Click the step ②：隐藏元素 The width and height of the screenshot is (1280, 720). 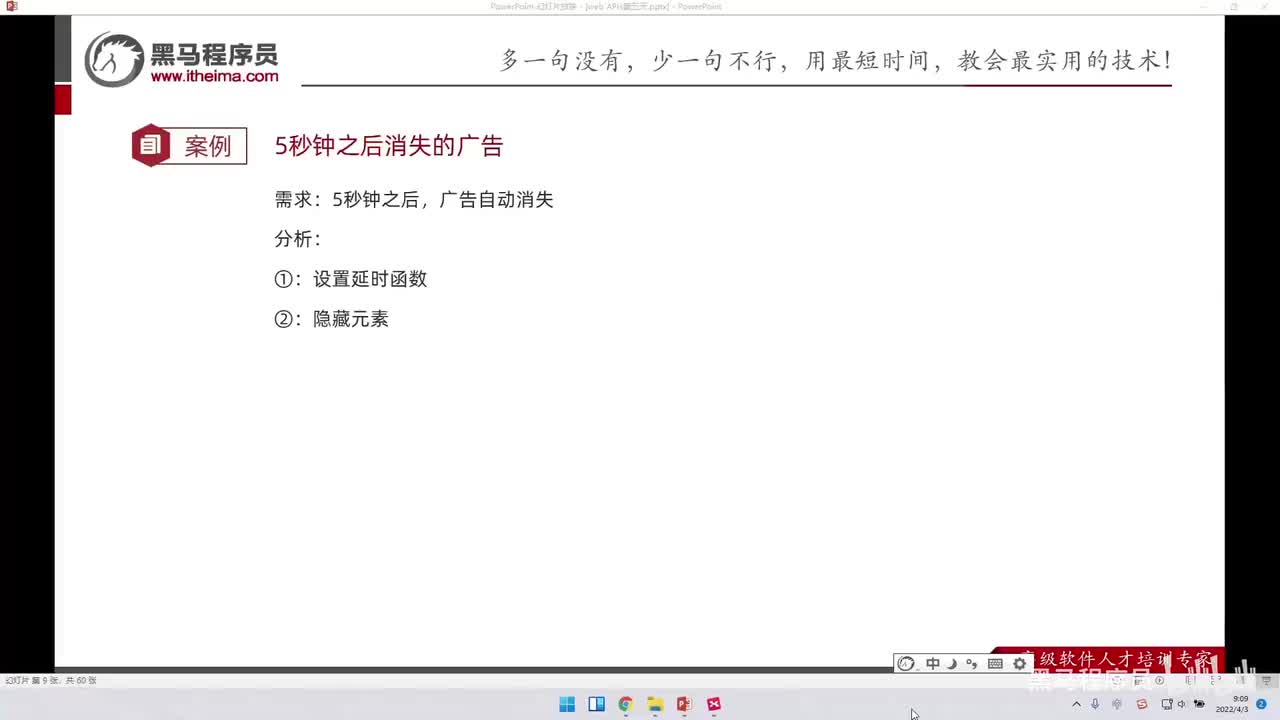point(332,319)
